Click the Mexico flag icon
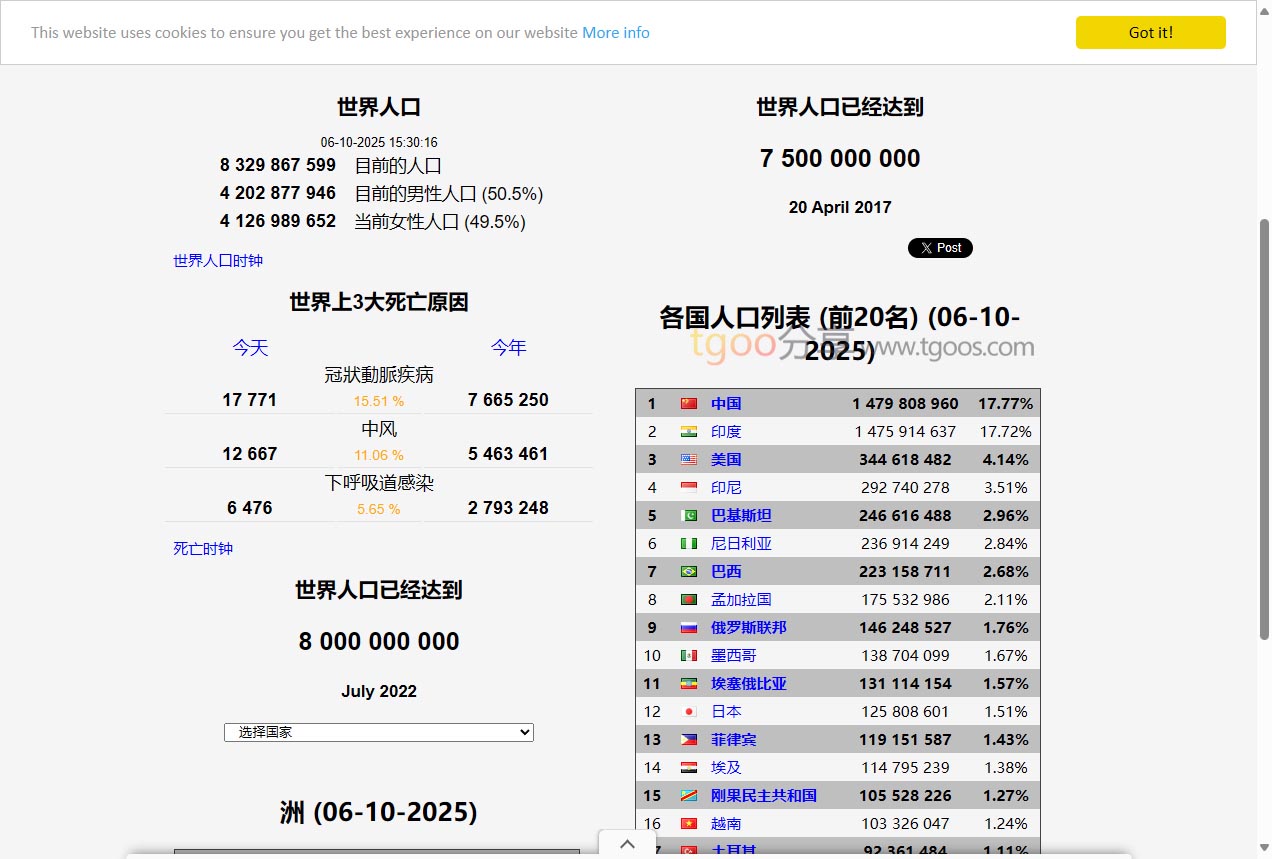The height and width of the screenshot is (859, 1272). click(688, 656)
